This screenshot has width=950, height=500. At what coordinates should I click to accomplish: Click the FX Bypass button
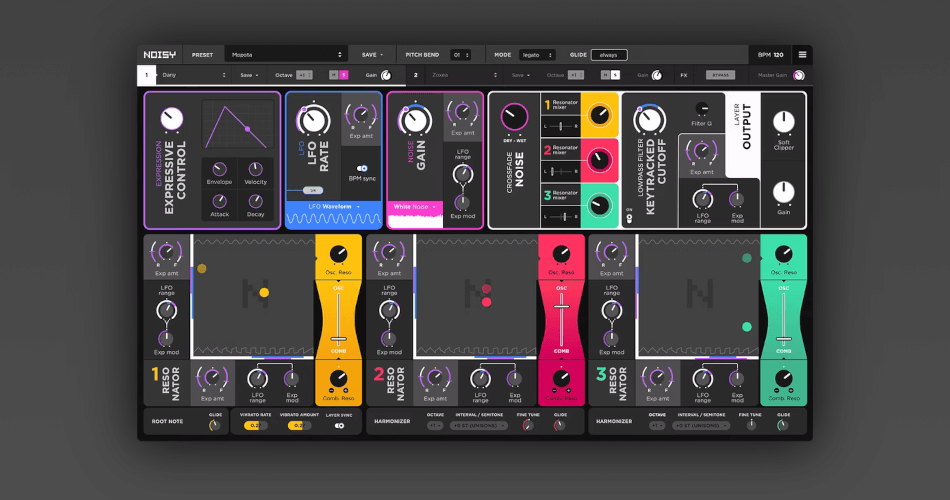click(719, 75)
